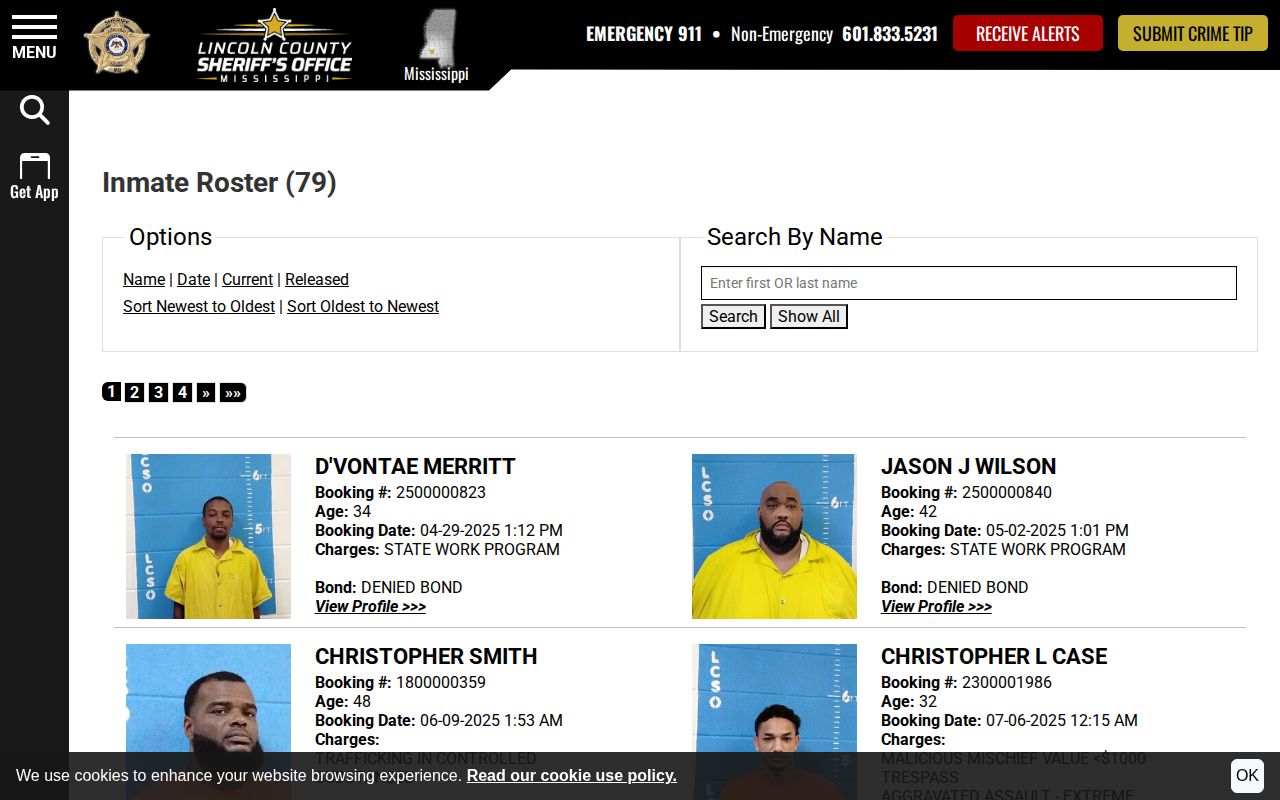Viewport: 1280px width, 800px height.
Task: Filter roster to Current inmates
Action: (x=247, y=280)
